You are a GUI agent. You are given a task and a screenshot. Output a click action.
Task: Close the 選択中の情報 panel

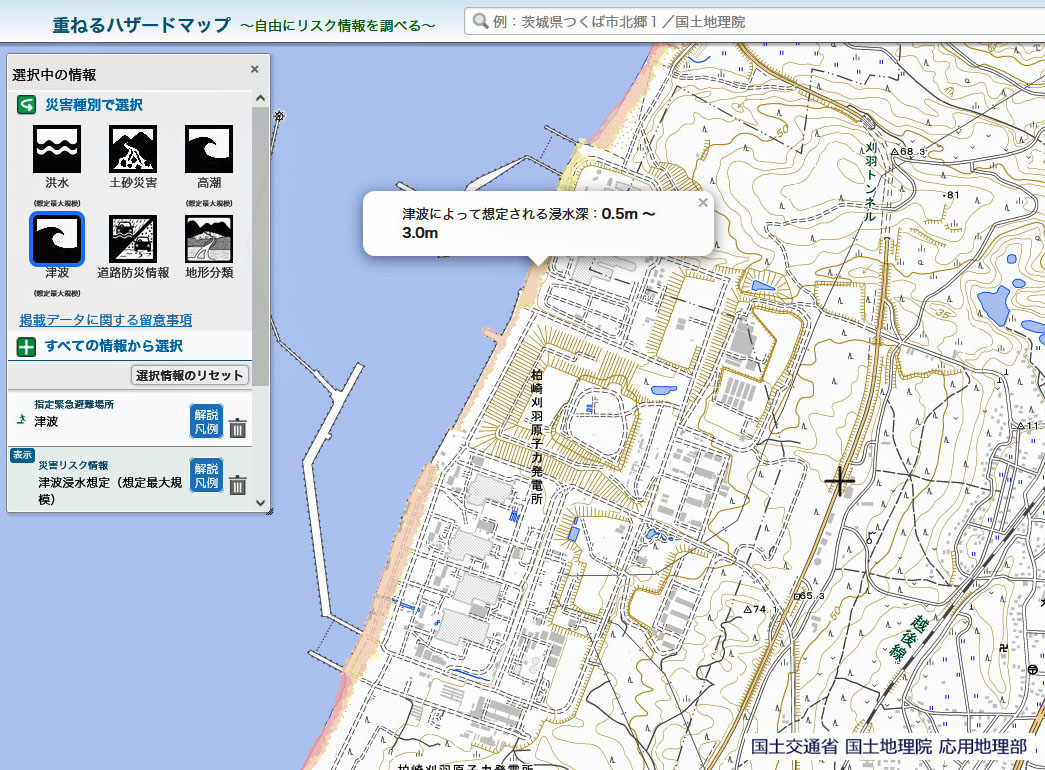[254, 69]
